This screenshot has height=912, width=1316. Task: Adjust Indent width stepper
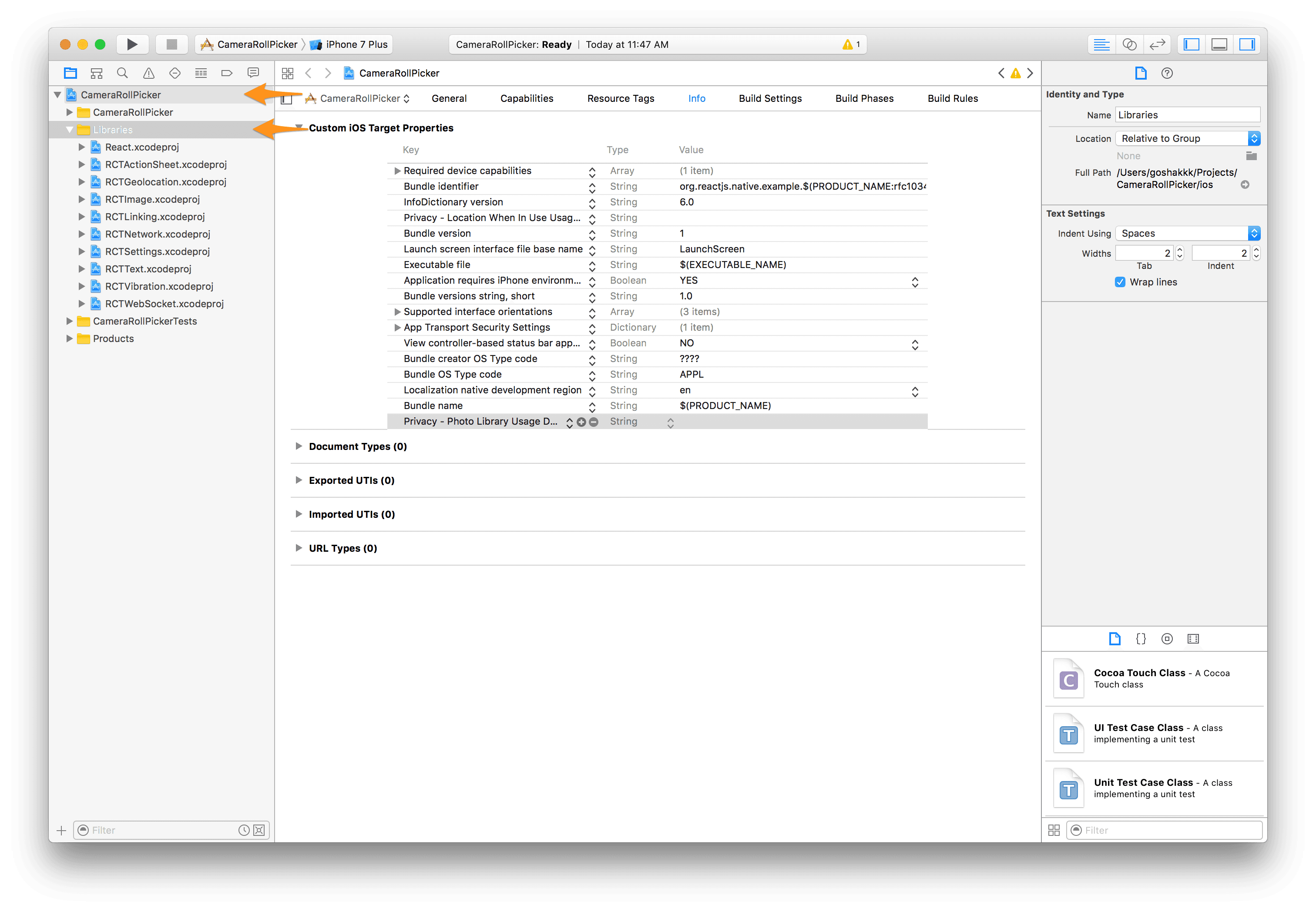pos(1256,253)
